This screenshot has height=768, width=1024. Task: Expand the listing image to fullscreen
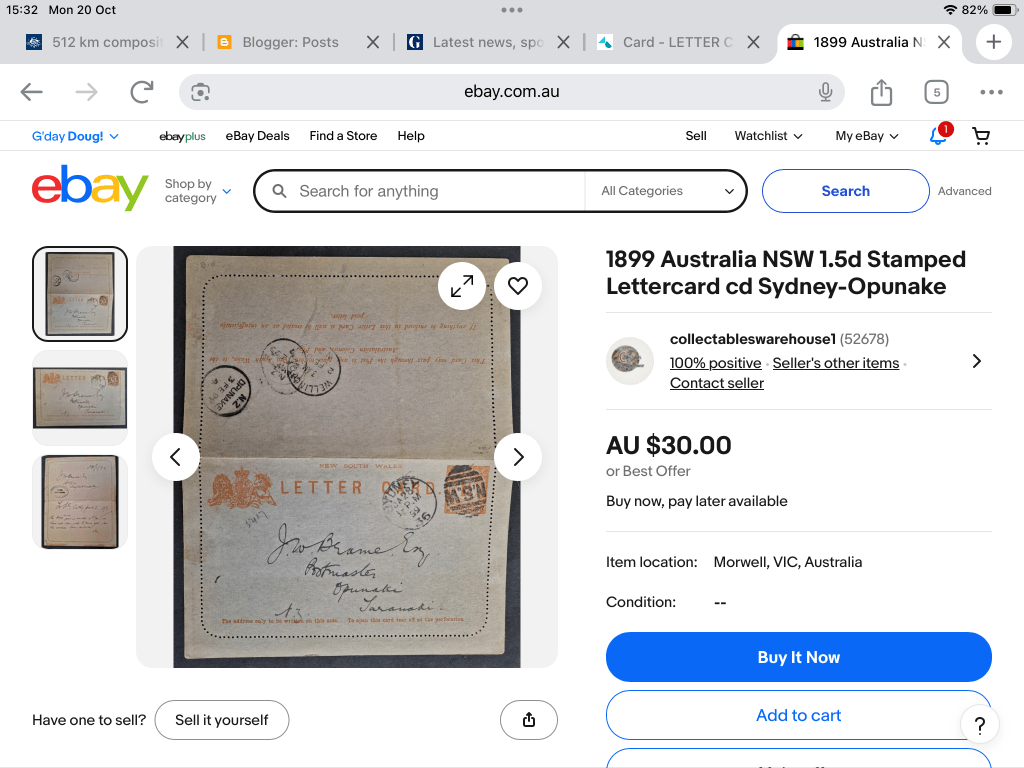tap(462, 287)
